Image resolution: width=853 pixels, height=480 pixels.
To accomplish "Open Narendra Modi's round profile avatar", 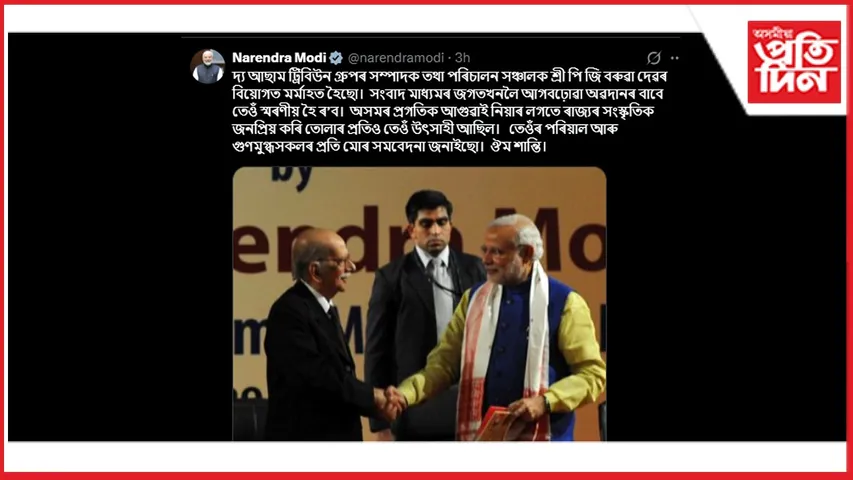I will click(x=208, y=66).
